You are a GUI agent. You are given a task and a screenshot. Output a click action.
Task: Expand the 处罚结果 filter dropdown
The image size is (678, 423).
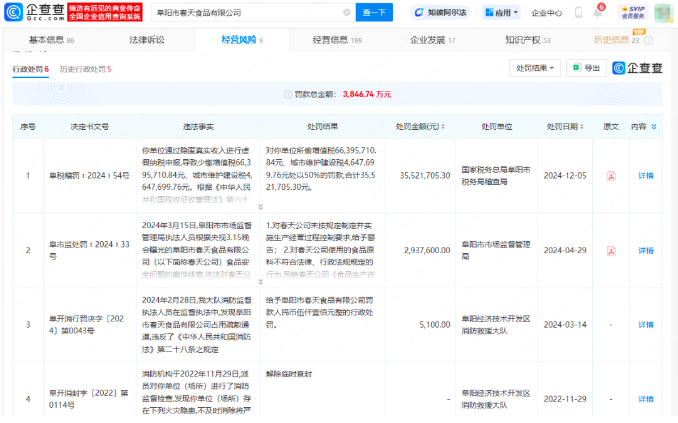click(x=535, y=68)
